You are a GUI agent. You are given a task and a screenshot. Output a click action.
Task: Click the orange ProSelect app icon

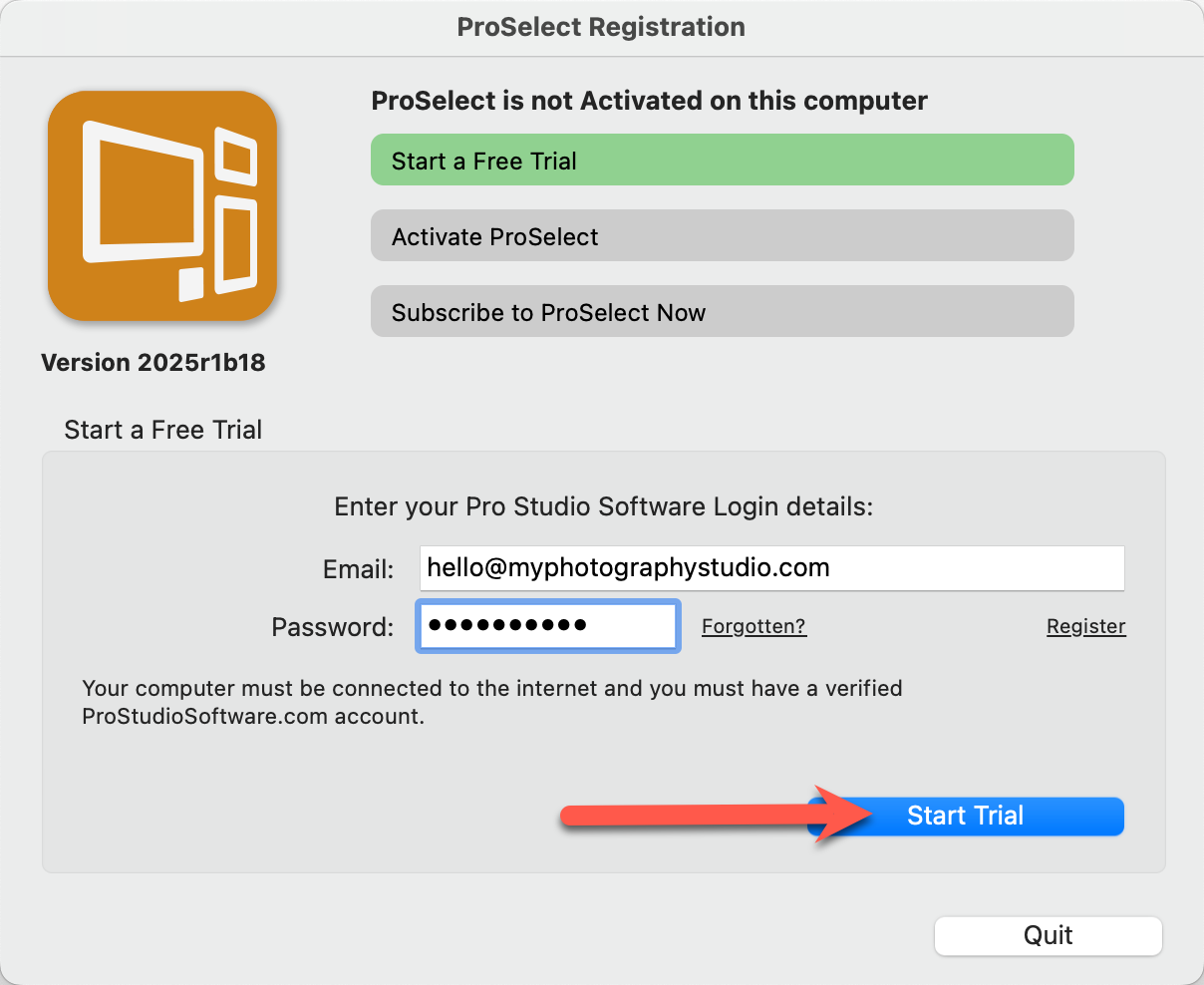(x=162, y=205)
